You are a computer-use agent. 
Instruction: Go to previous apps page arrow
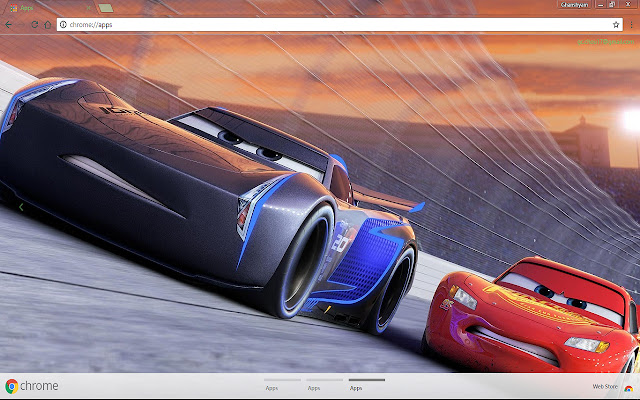point(21,207)
